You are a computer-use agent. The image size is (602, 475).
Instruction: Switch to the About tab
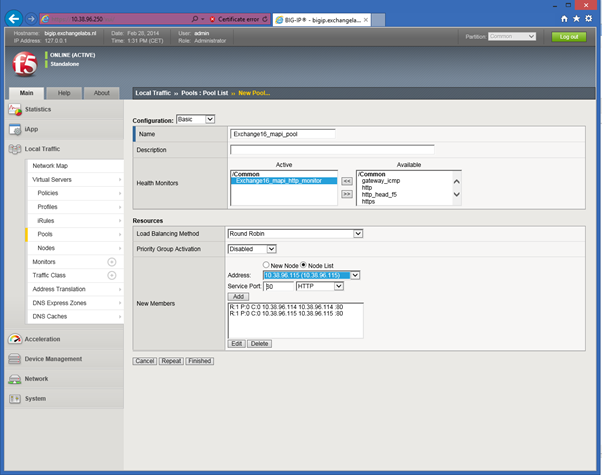pyautogui.click(x=101, y=93)
